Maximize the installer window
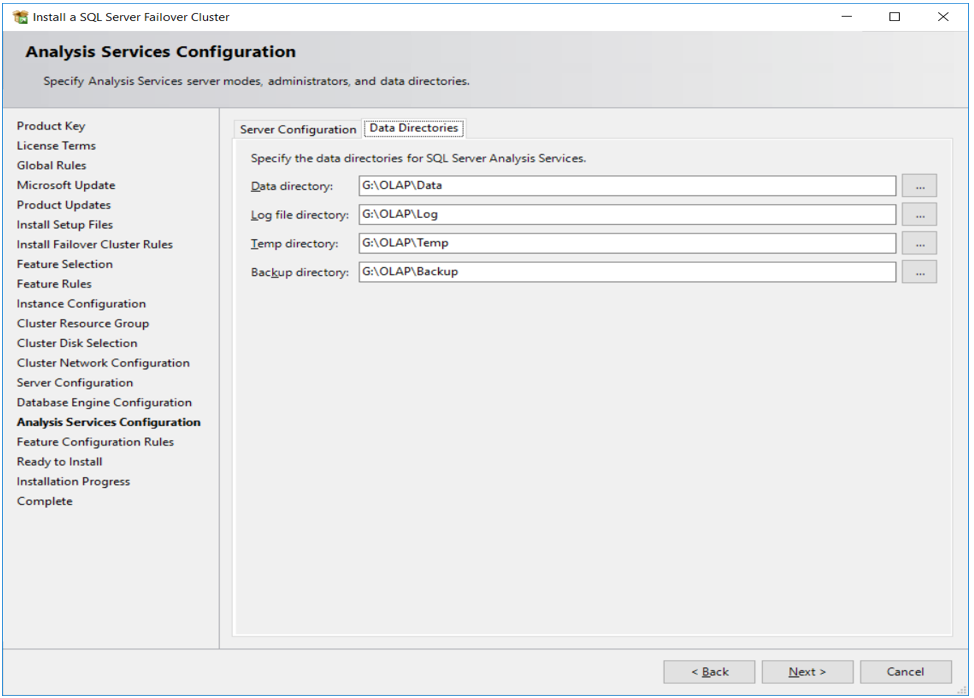Image resolution: width=974 pixels, height=698 pixels. (x=894, y=17)
